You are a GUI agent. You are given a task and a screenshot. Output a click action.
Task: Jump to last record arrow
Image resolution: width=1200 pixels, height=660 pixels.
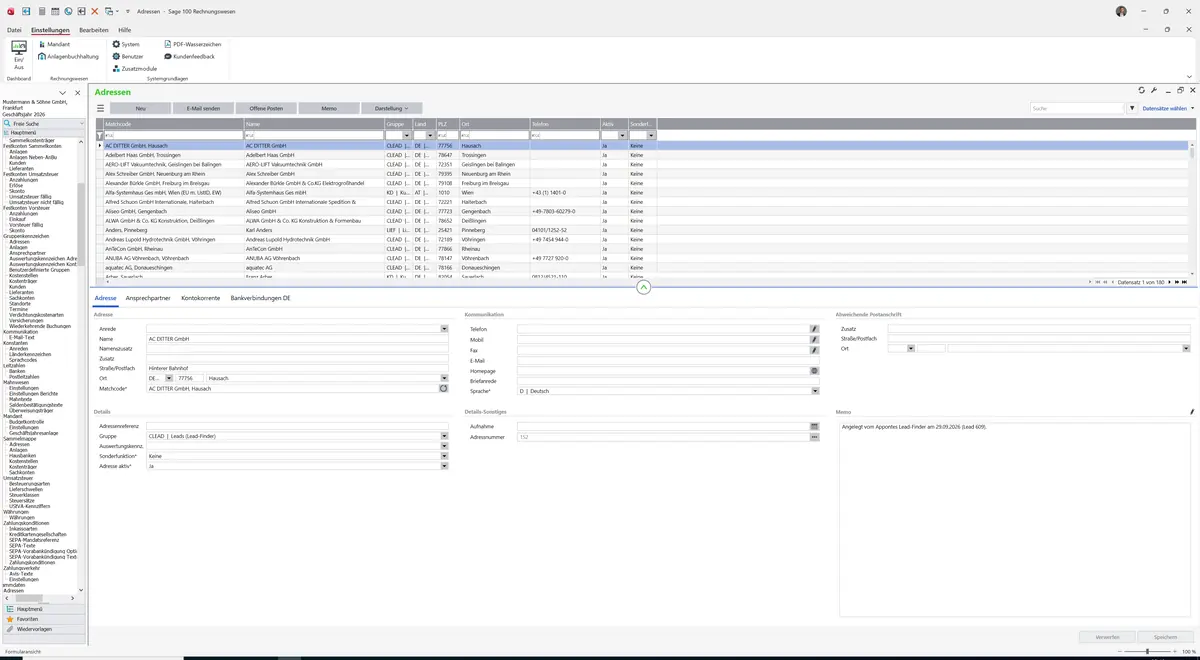[x=1183, y=282]
